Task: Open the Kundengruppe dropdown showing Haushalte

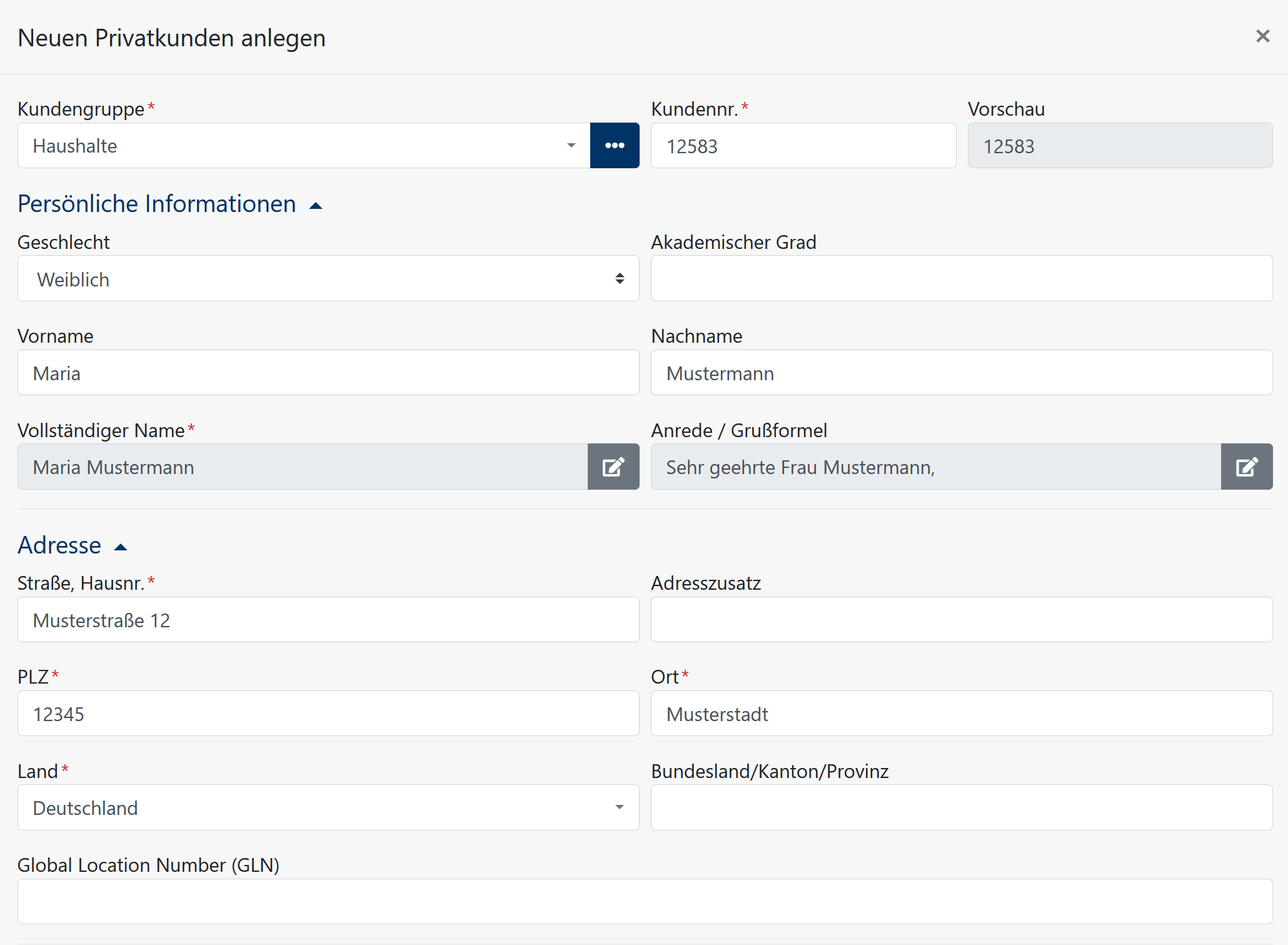Action: [304, 146]
